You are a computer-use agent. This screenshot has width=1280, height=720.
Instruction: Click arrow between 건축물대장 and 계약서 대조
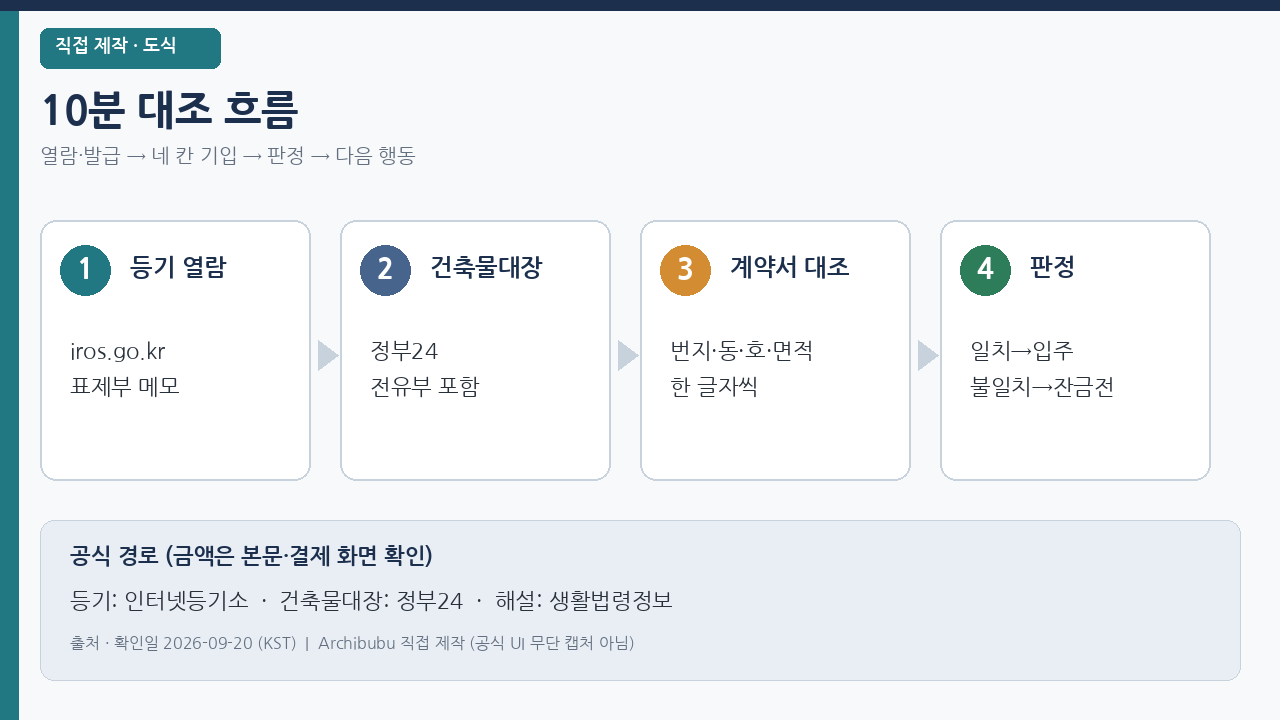pos(628,355)
